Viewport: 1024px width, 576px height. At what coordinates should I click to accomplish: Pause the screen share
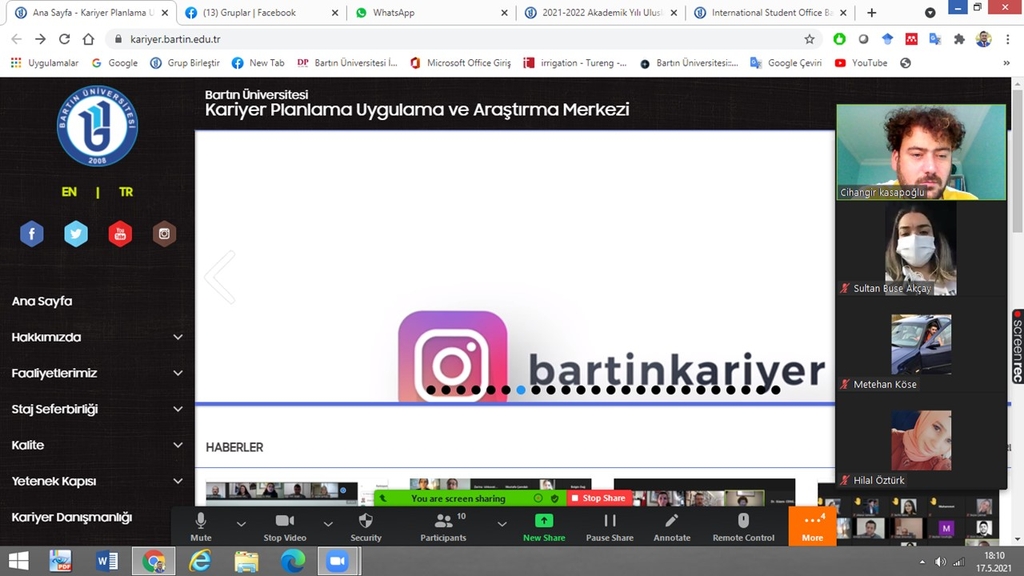pyautogui.click(x=609, y=522)
